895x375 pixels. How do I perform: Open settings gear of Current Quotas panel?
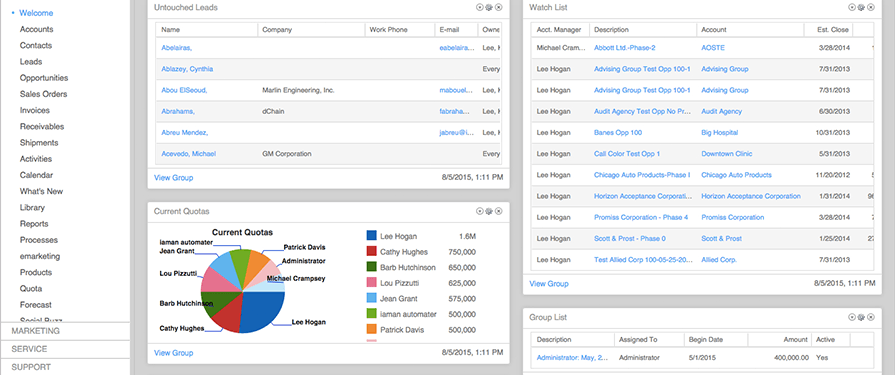[x=489, y=211]
